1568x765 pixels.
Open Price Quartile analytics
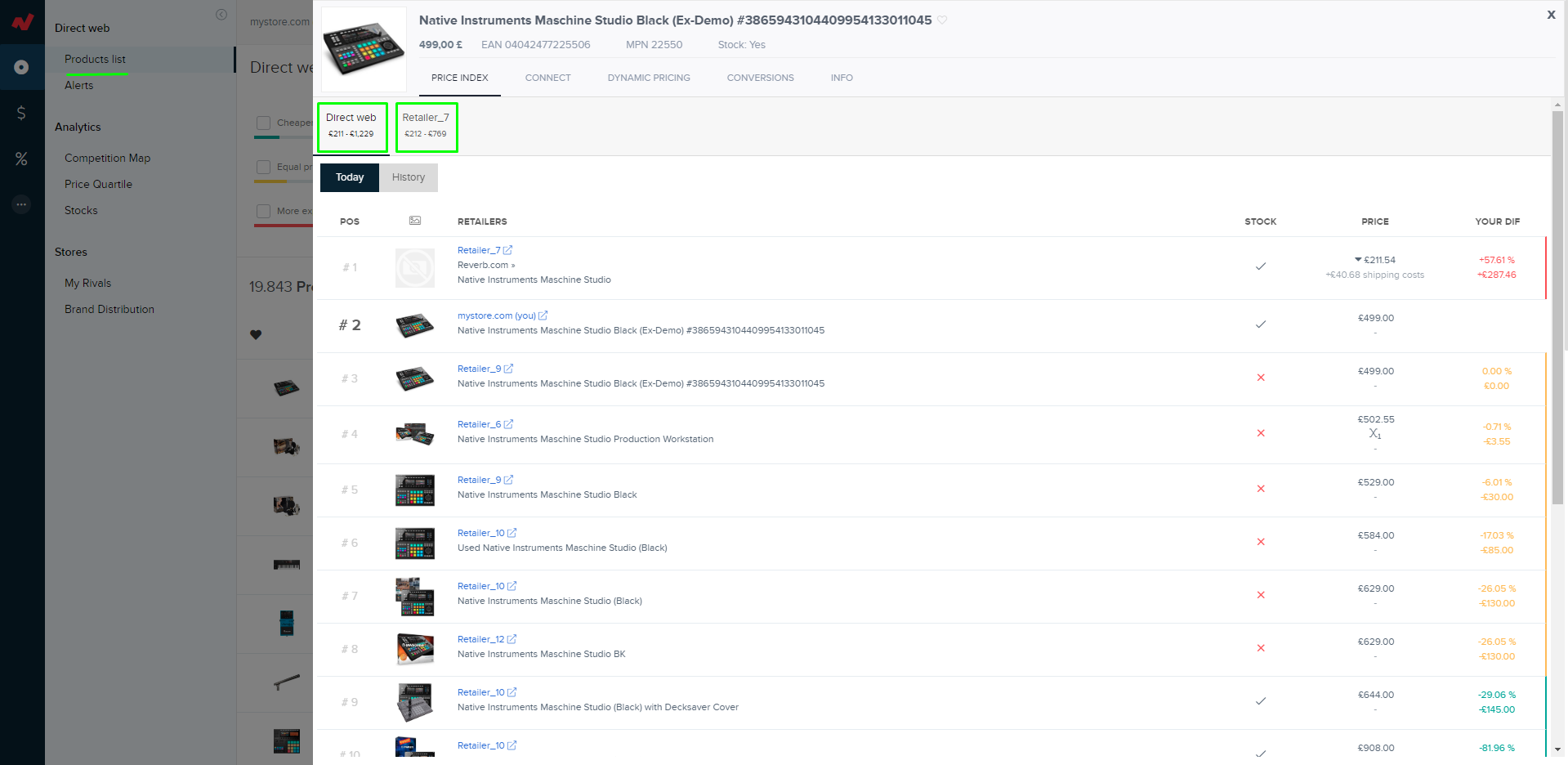[98, 184]
